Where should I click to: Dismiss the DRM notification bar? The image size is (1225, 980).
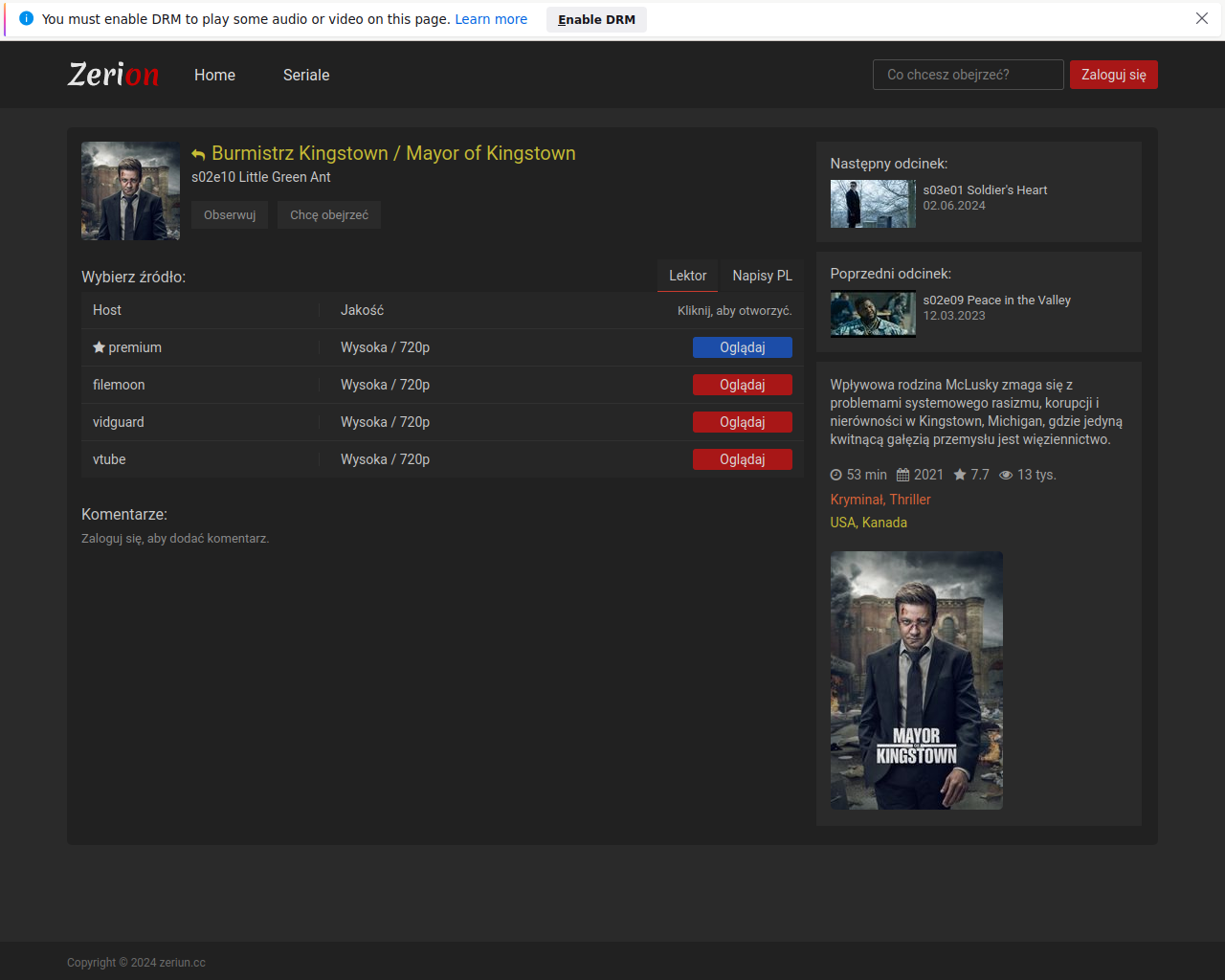[1202, 18]
